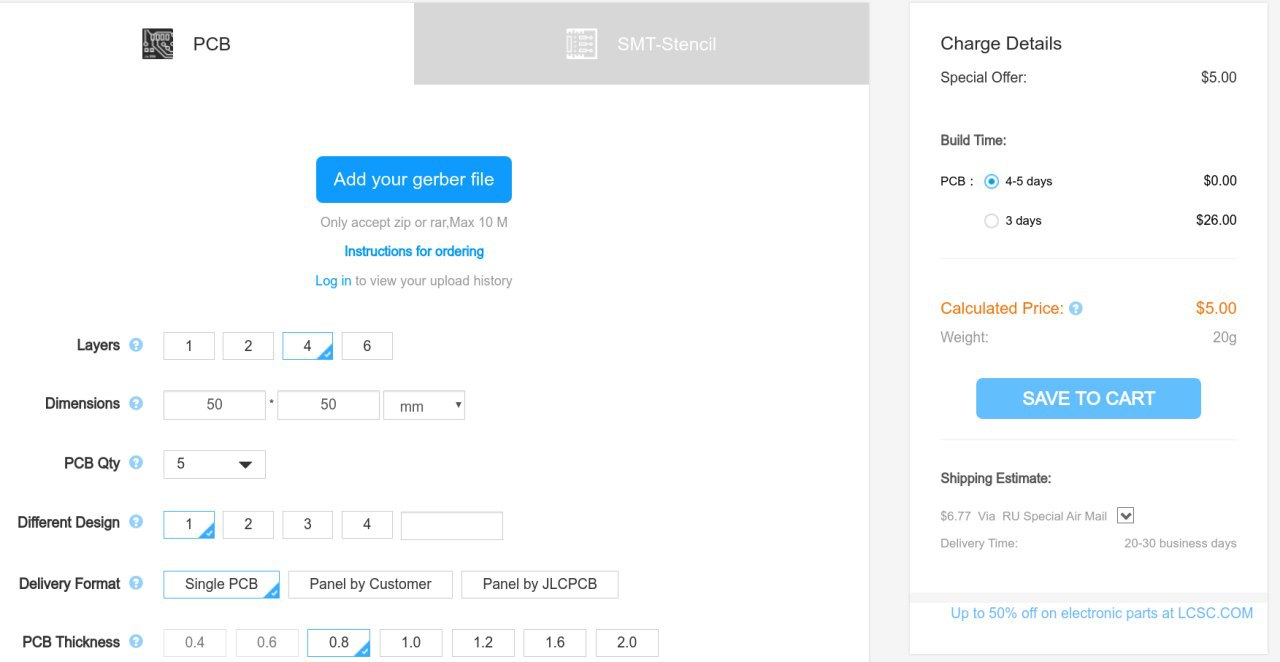The image size is (1280, 662).
Task: Select the 3 days build time
Action: pyautogui.click(x=991, y=221)
